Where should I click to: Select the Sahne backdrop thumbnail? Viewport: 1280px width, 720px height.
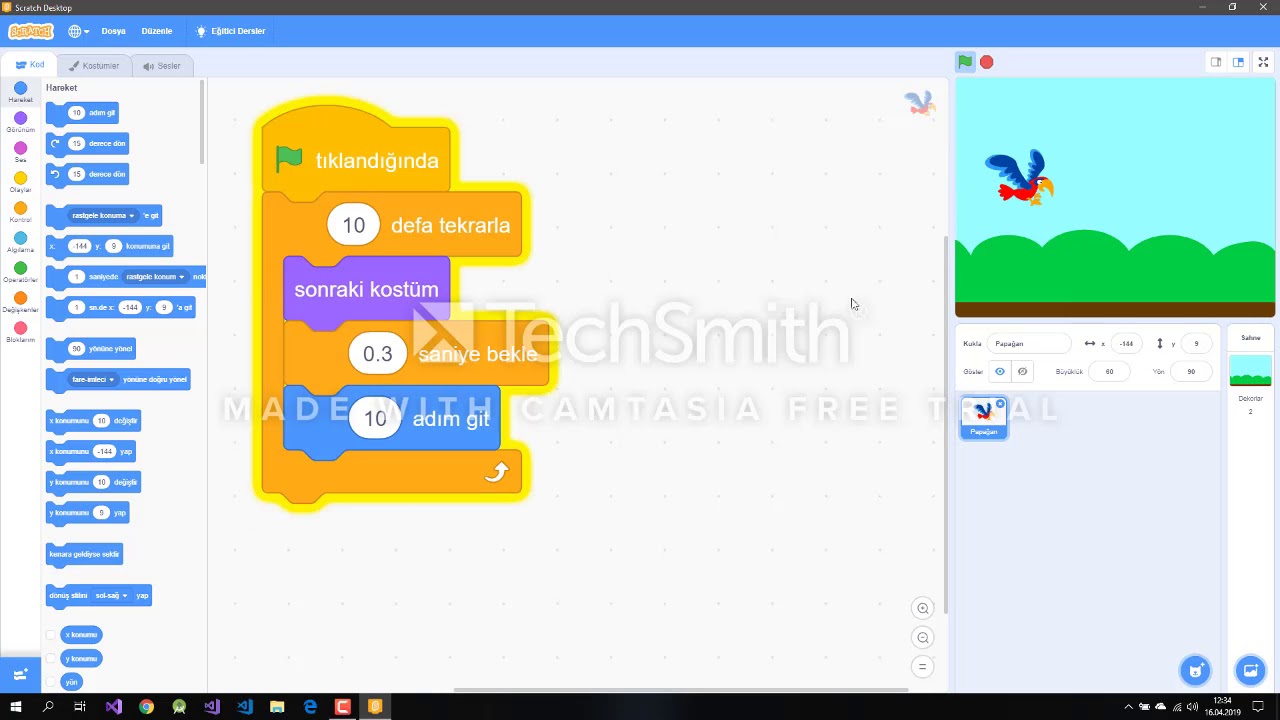point(1250,372)
